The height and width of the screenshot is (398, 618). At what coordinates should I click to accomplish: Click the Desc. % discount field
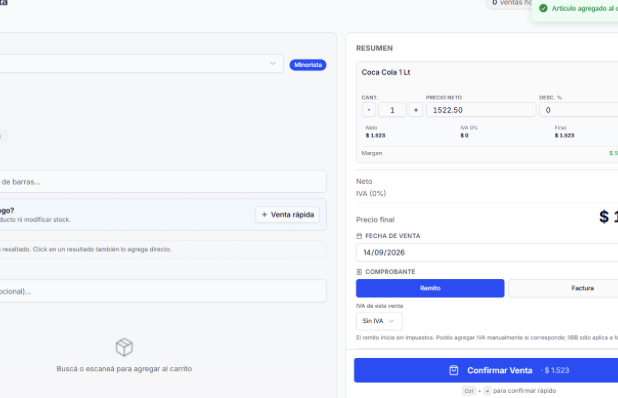[579, 110]
